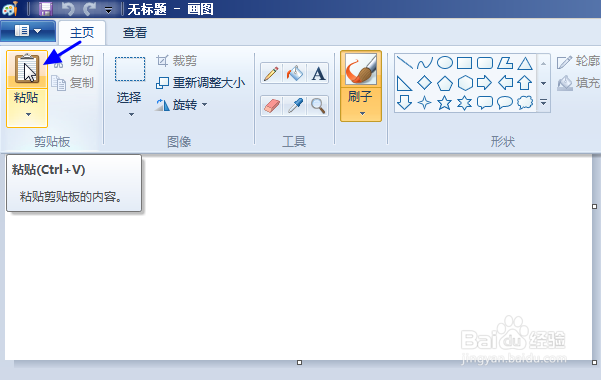Open the Brushes dropdown arrow
The height and width of the screenshot is (380, 601).
362,113
